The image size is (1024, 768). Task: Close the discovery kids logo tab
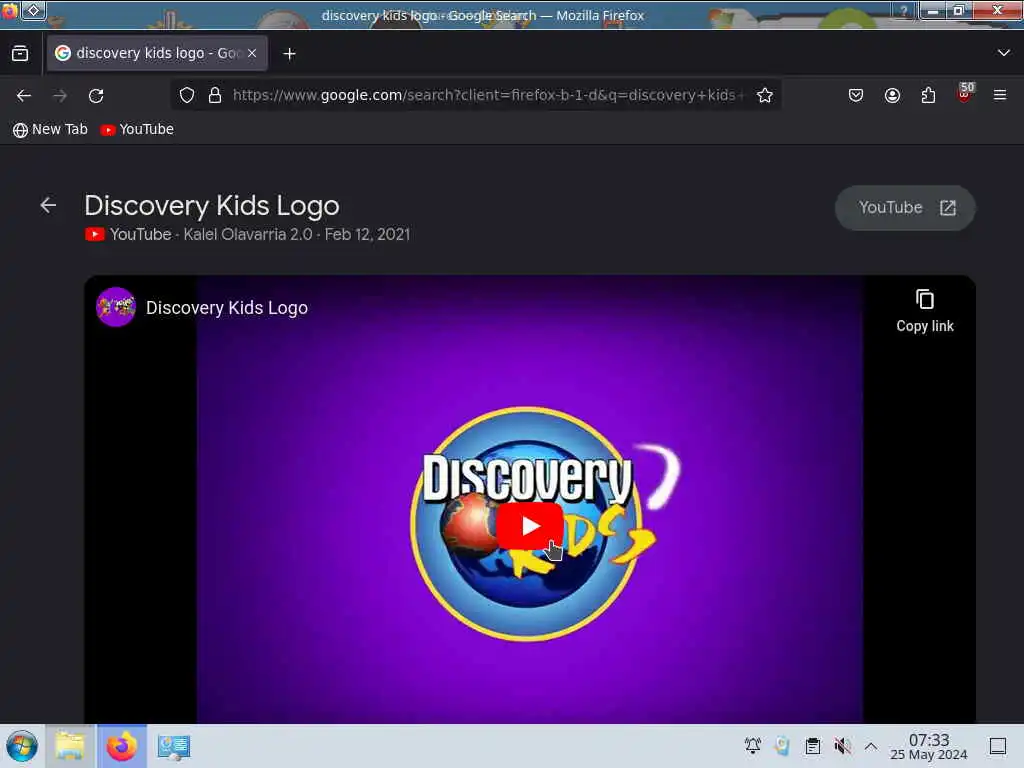point(252,53)
